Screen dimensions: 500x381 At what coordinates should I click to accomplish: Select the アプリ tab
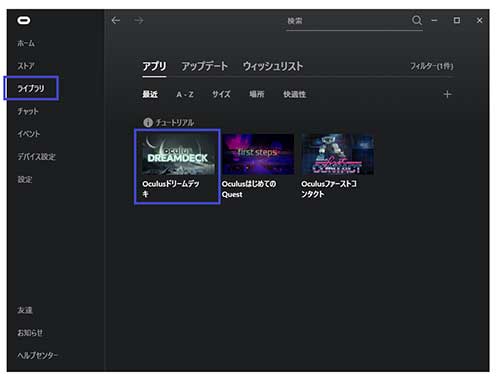(154, 66)
